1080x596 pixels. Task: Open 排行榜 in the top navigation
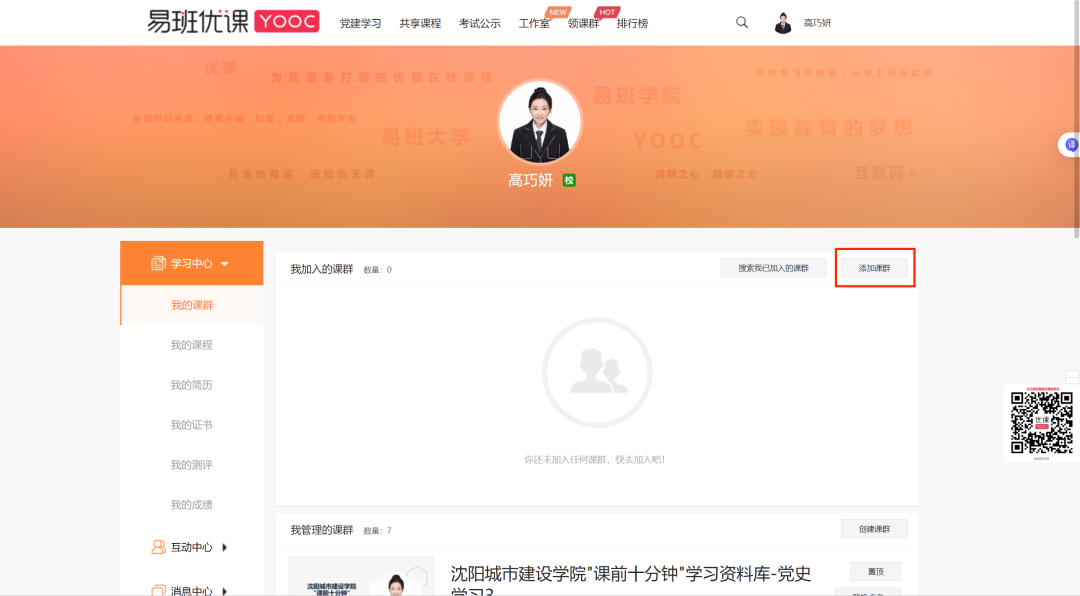tap(632, 23)
